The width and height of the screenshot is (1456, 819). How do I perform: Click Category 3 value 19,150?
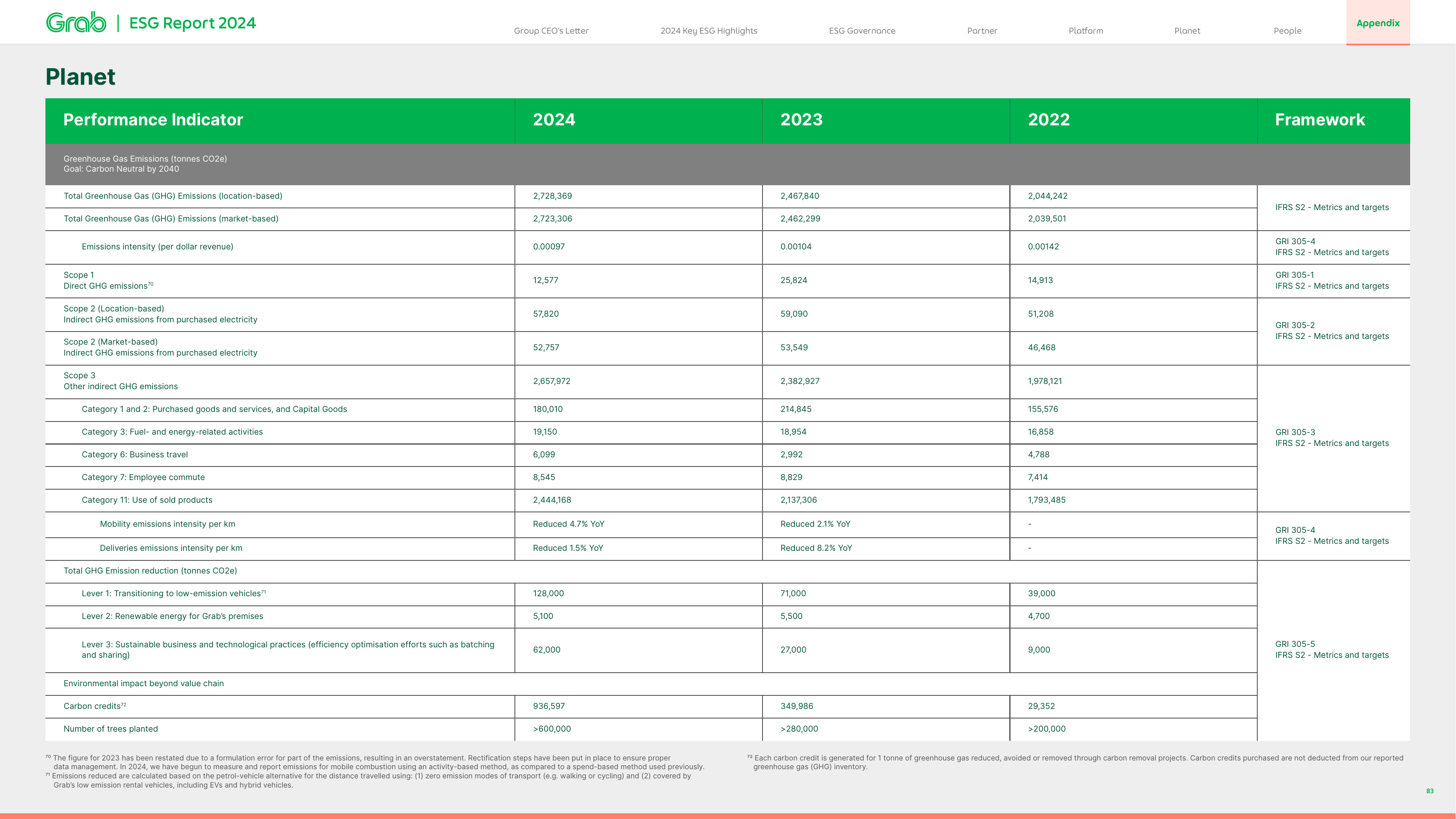545,432
